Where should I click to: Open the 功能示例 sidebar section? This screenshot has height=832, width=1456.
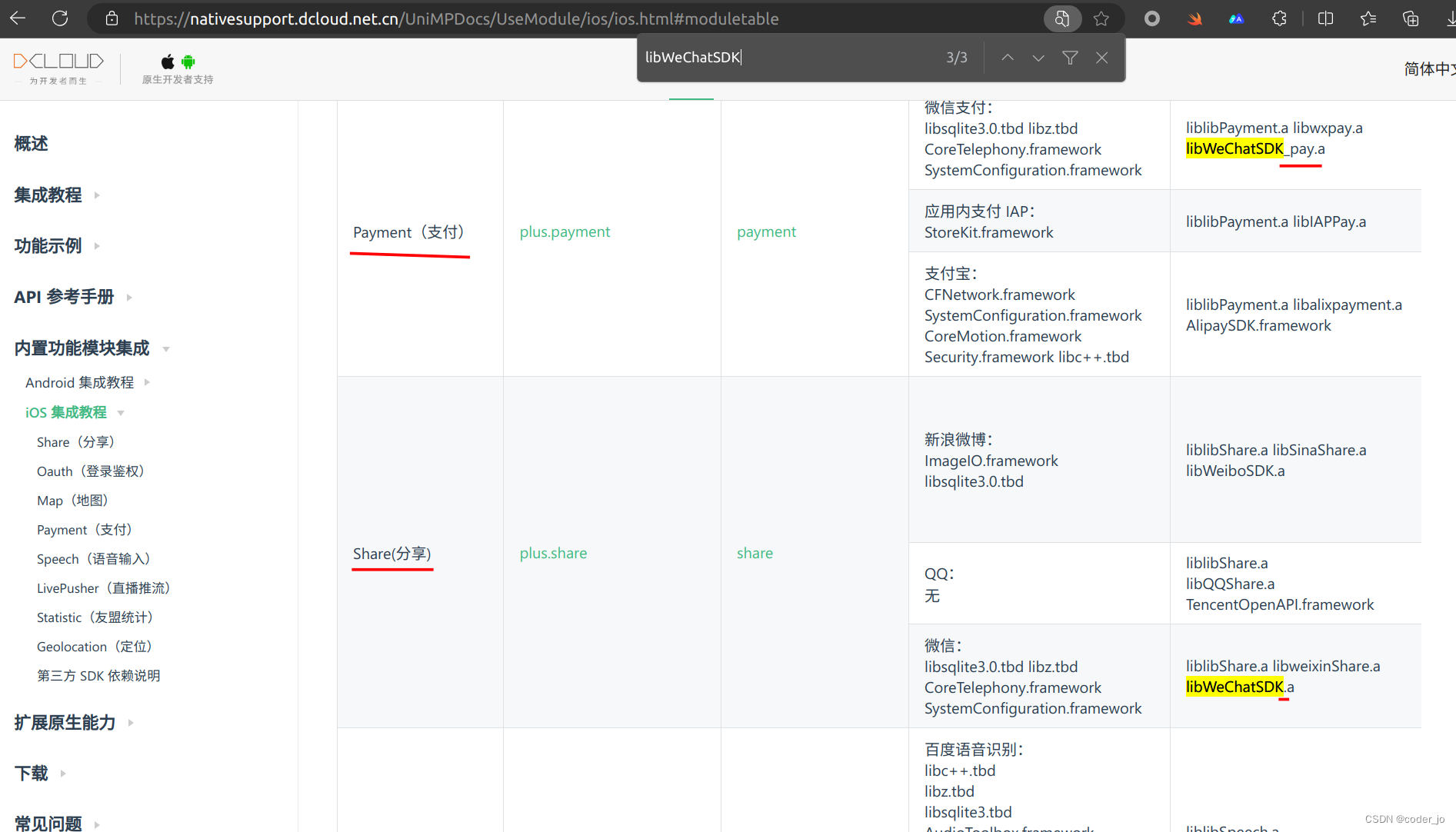48,246
